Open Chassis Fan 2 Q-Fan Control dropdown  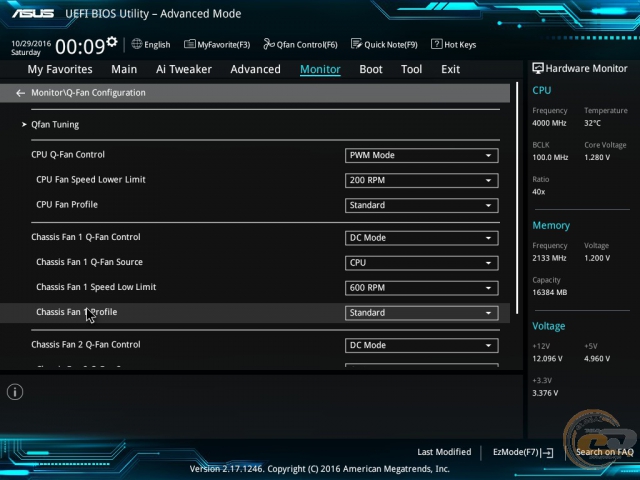[x=421, y=345]
